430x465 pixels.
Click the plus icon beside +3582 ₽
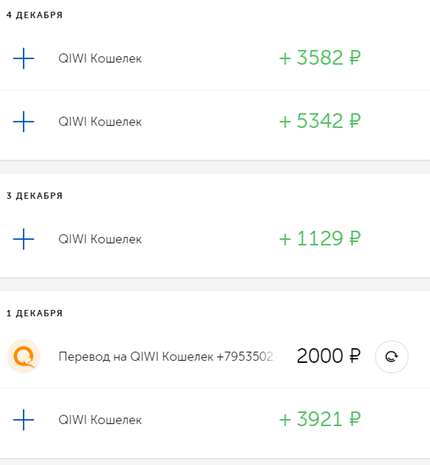[23, 58]
